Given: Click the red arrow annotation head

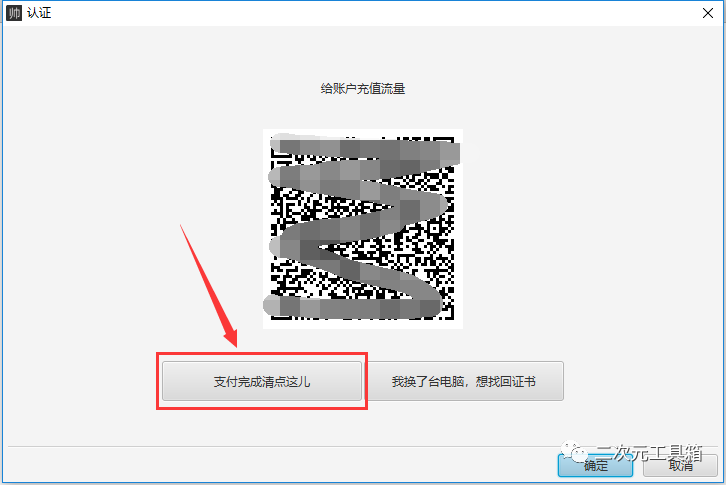Looking at the screenshot, I should 230,337.
